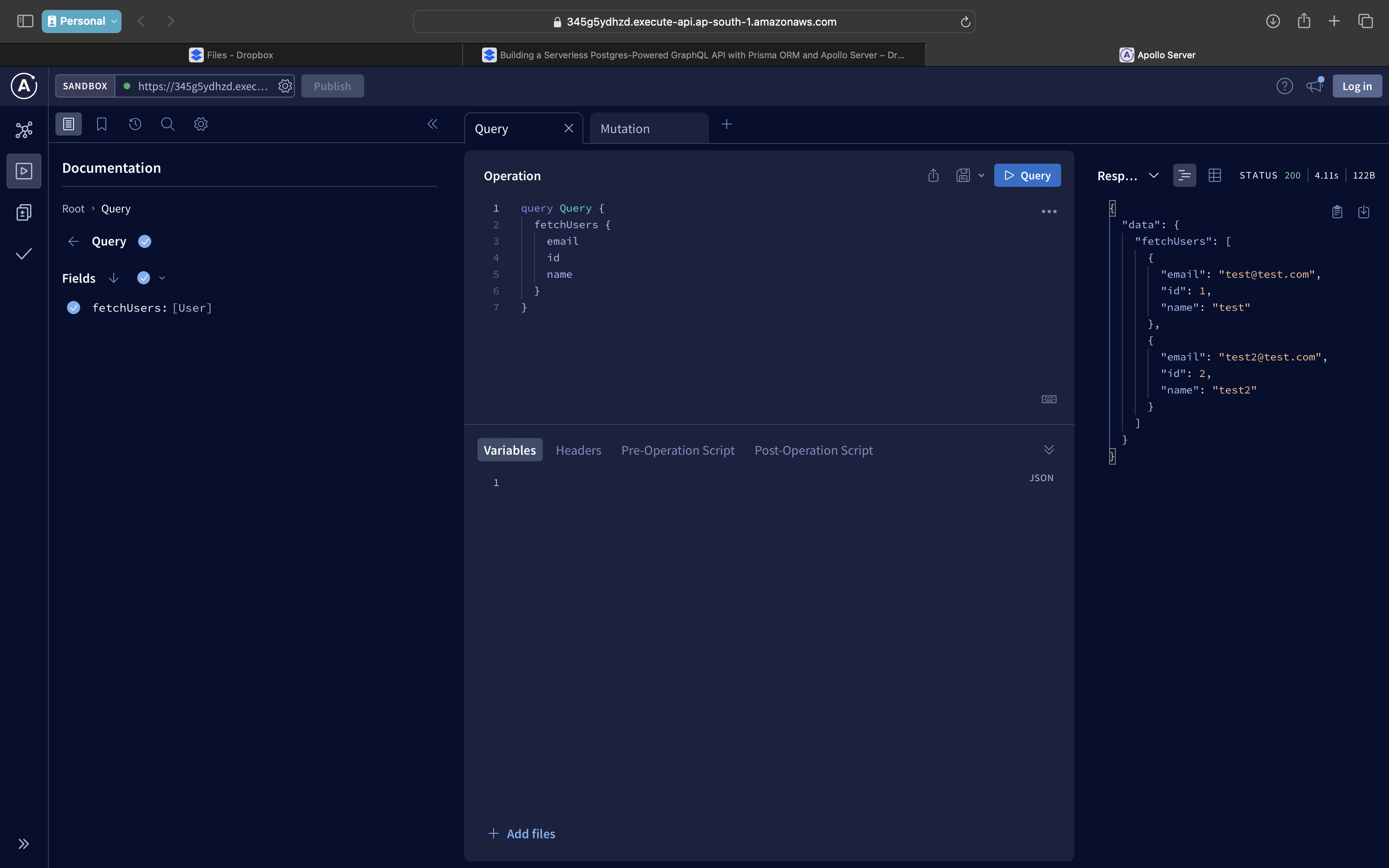Open the Explorer play sidebar icon
The image size is (1389, 868).
24,171
